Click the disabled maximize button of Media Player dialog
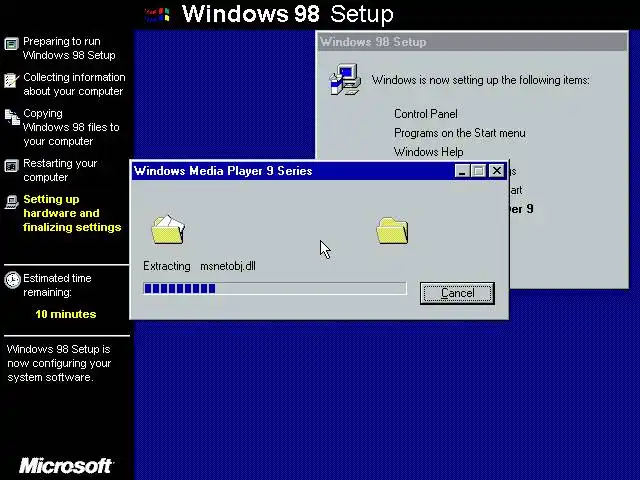This screenshot has height=480, width=640. tap(478, 171)
